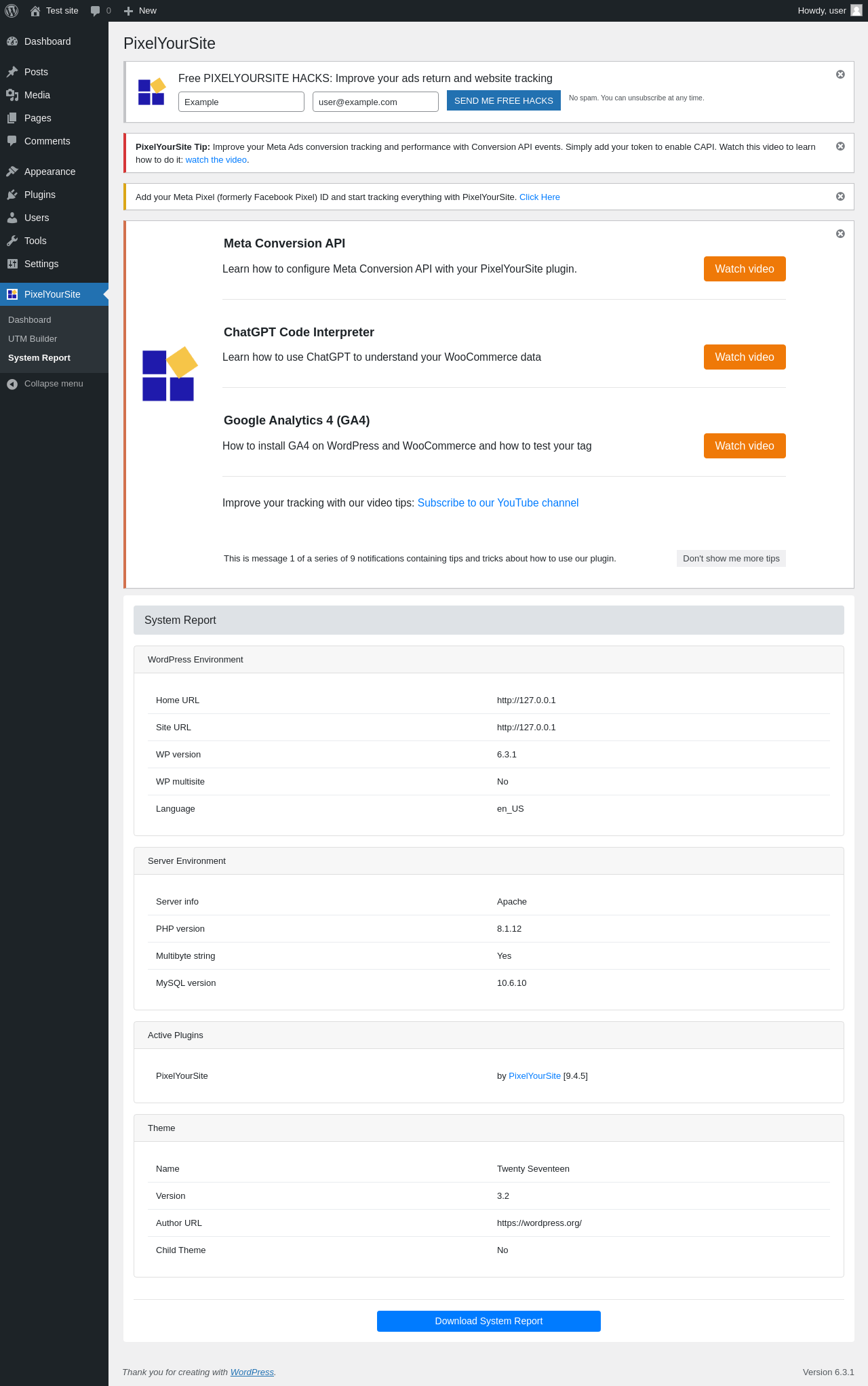Screen dimensions: 868x1386
Task: Watch video for Meta Conversion API
Action: tap(745, 269)
